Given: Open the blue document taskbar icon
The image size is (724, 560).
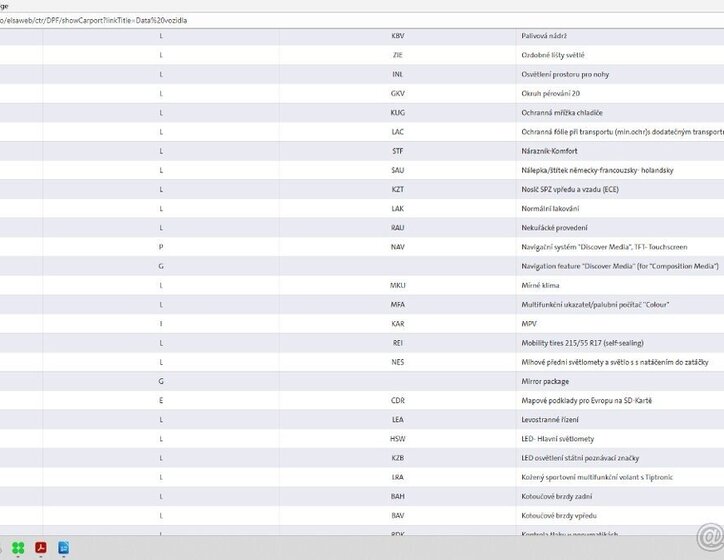Looking at the screenshot, I should point(64,547).
